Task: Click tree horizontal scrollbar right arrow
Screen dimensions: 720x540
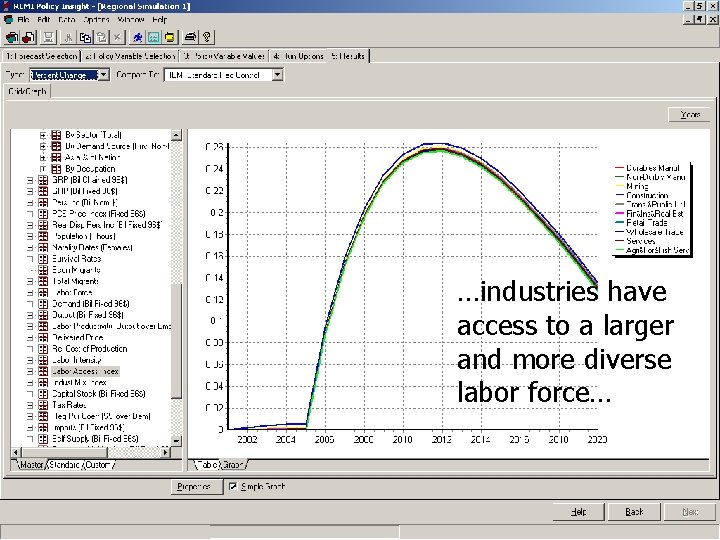Action: point(165,452)
